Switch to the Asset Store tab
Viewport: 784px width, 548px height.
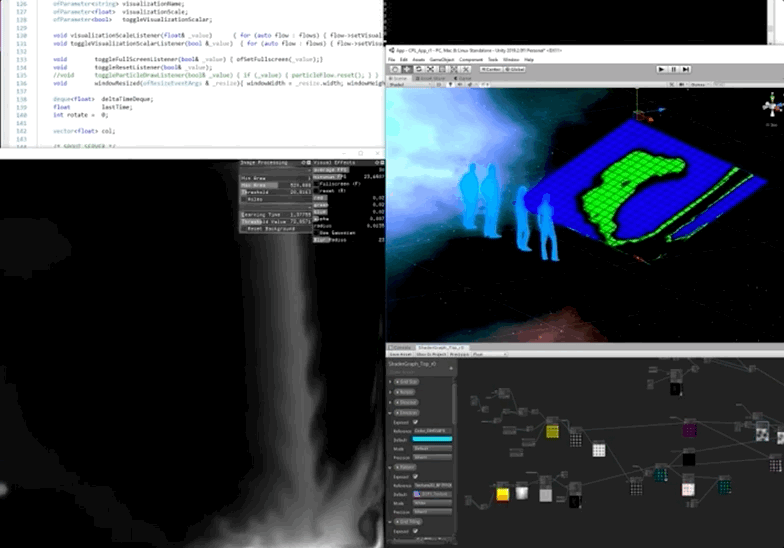point(430,78)
